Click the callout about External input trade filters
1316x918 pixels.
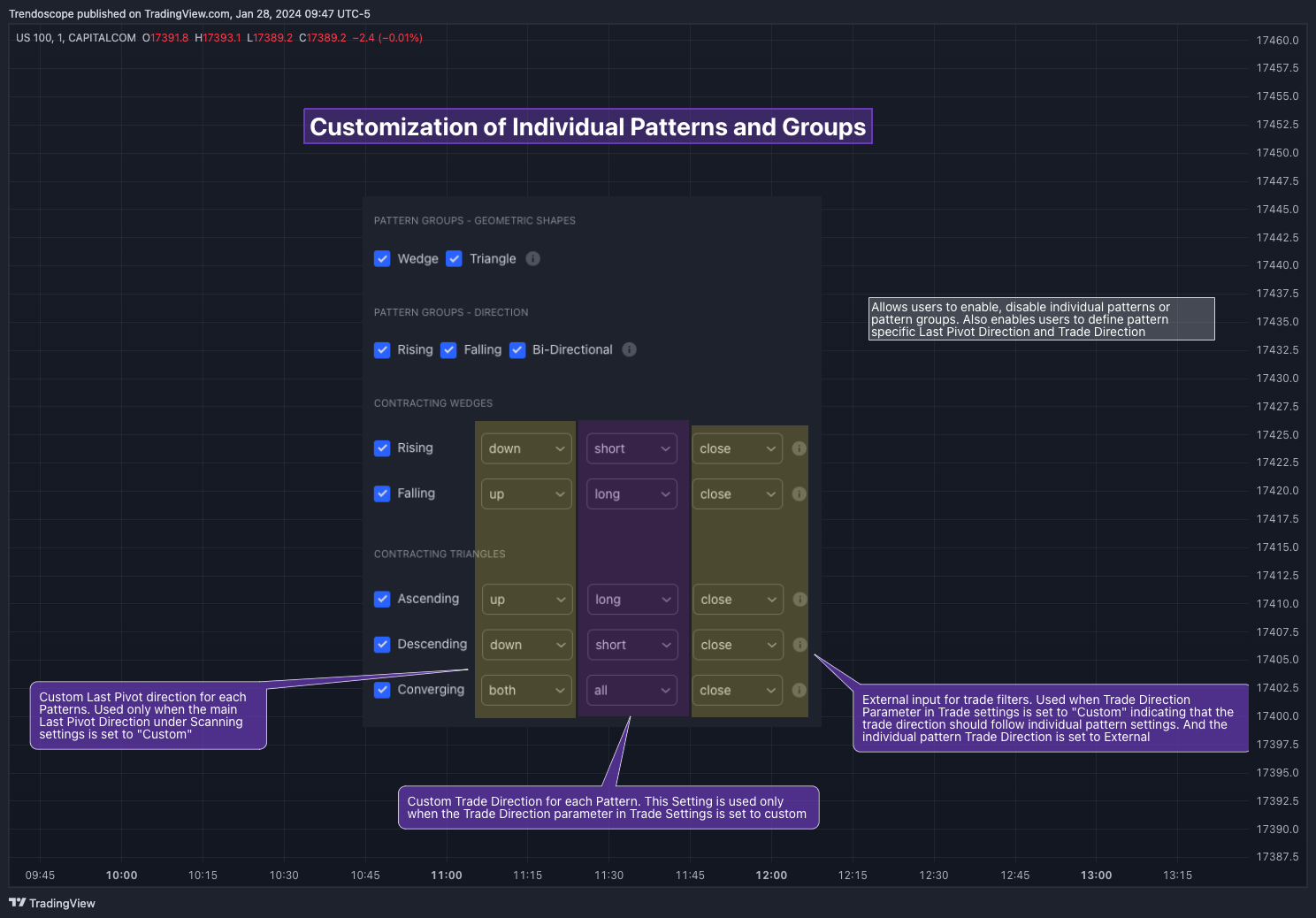pyautogui.click(x=1051, y=718)
